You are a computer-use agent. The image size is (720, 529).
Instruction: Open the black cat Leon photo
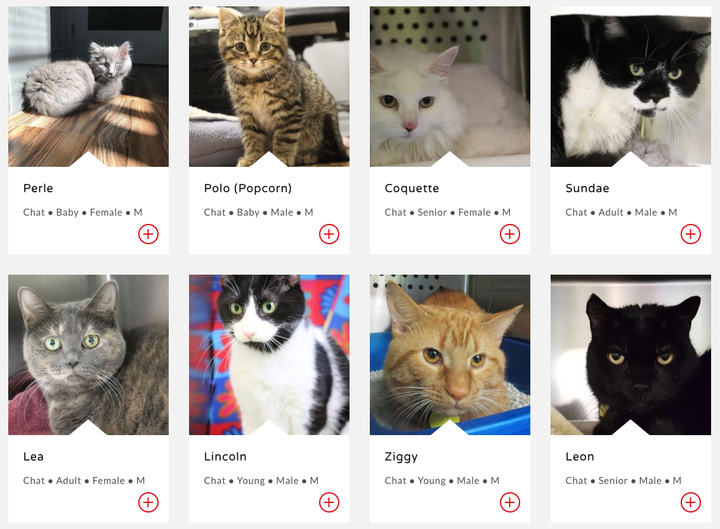click(631, 355)
